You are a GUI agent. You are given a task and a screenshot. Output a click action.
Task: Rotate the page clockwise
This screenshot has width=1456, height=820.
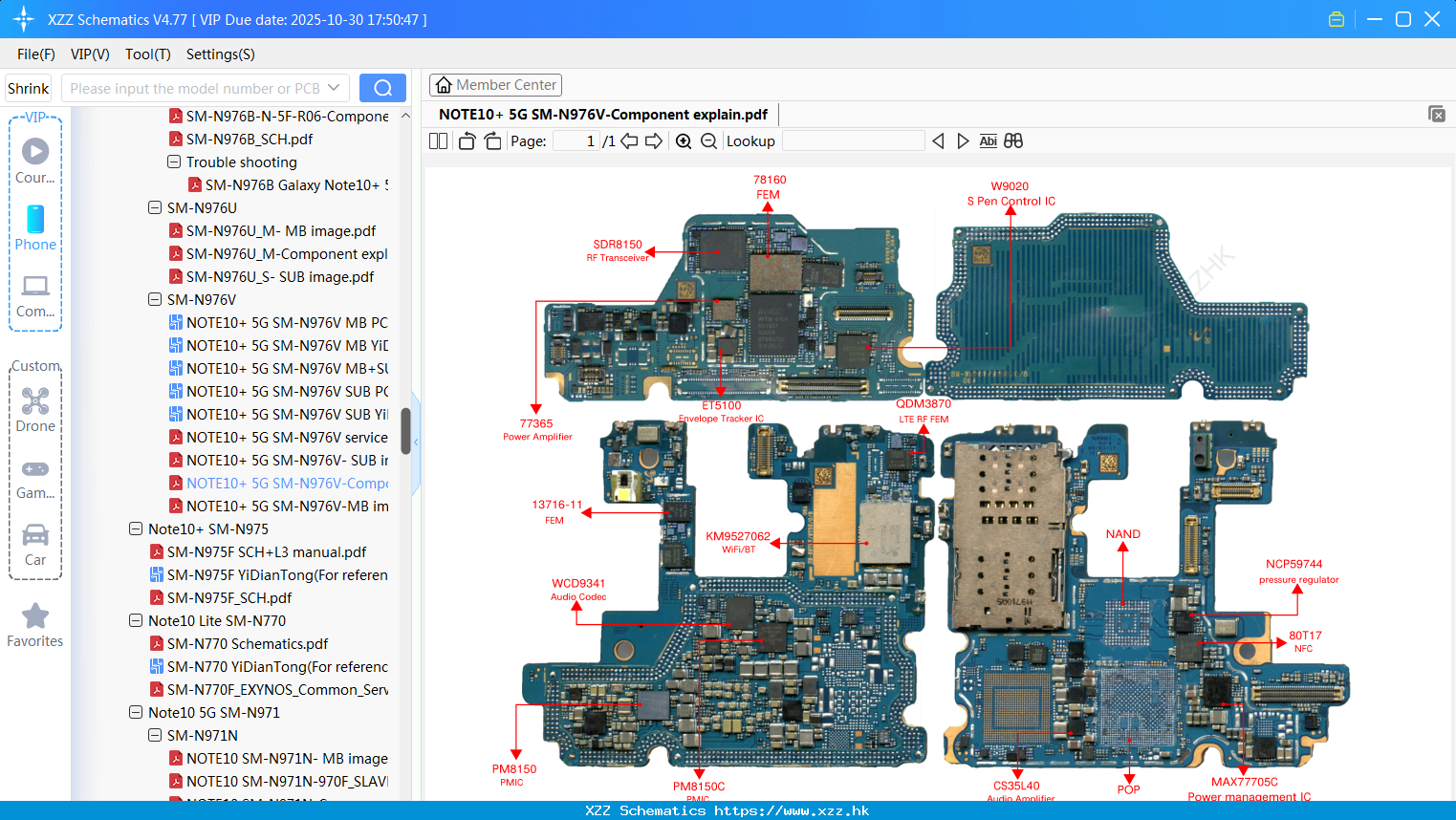(x=492, y=141)
